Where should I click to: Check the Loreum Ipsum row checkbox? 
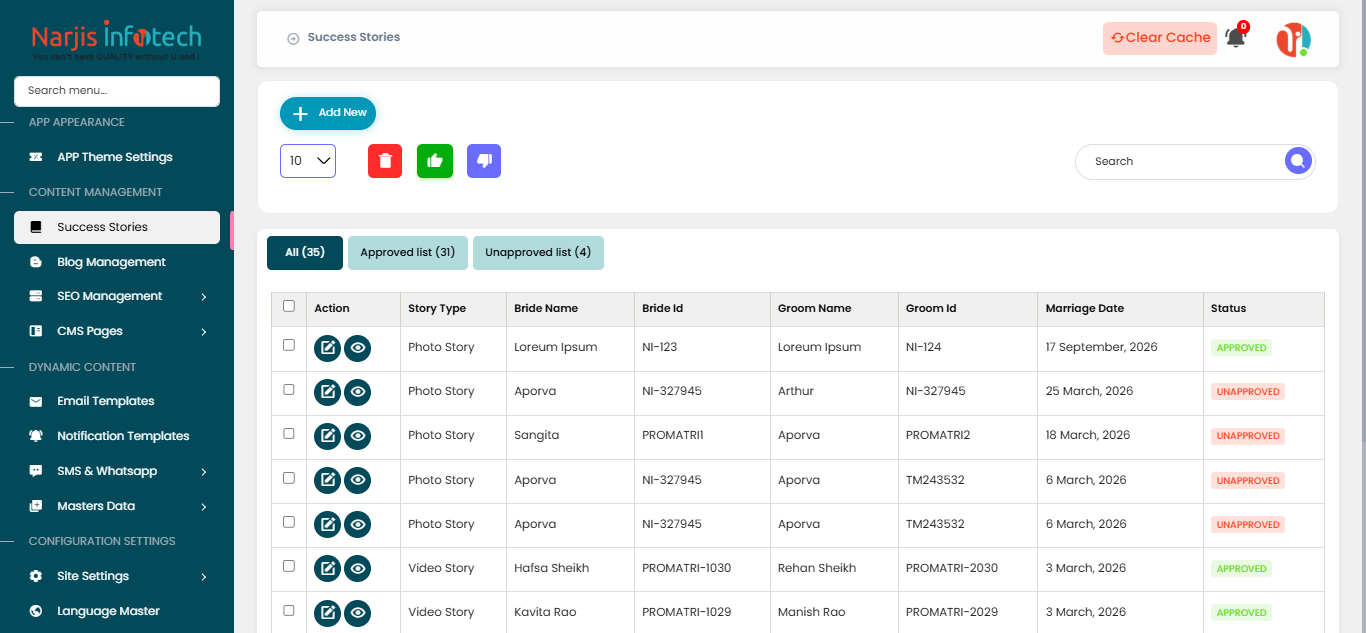click(289, 345)
